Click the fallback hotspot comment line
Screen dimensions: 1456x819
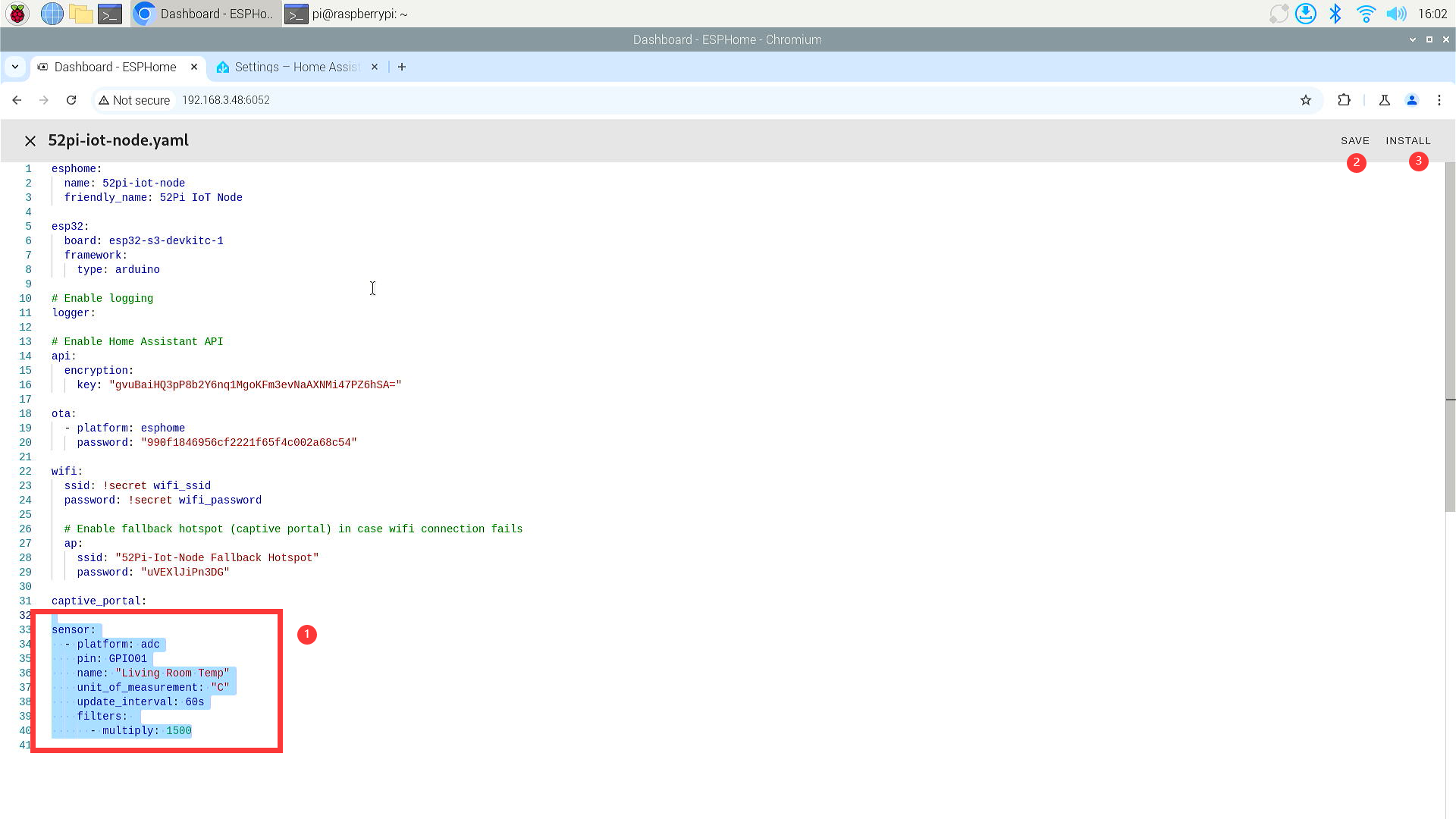[x=293, y=529]
